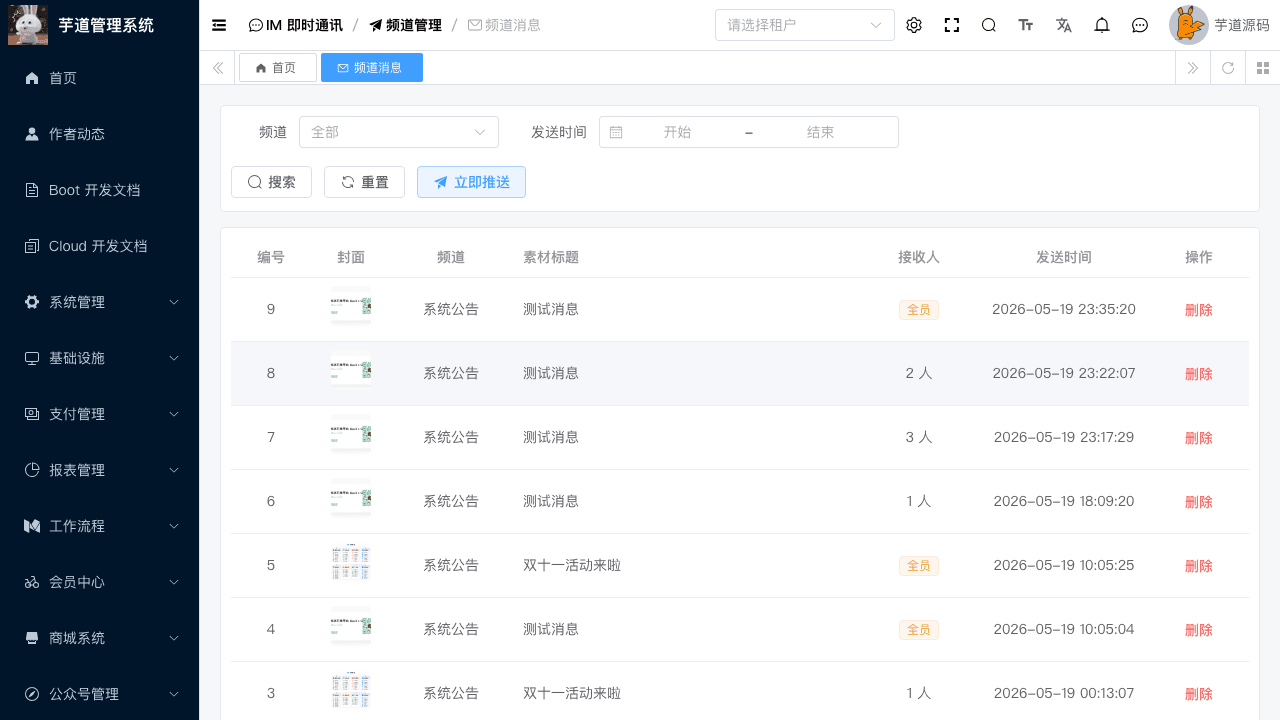Click the 全员 tag in row 9
The image size is (1280, 720).
[919, 310]
